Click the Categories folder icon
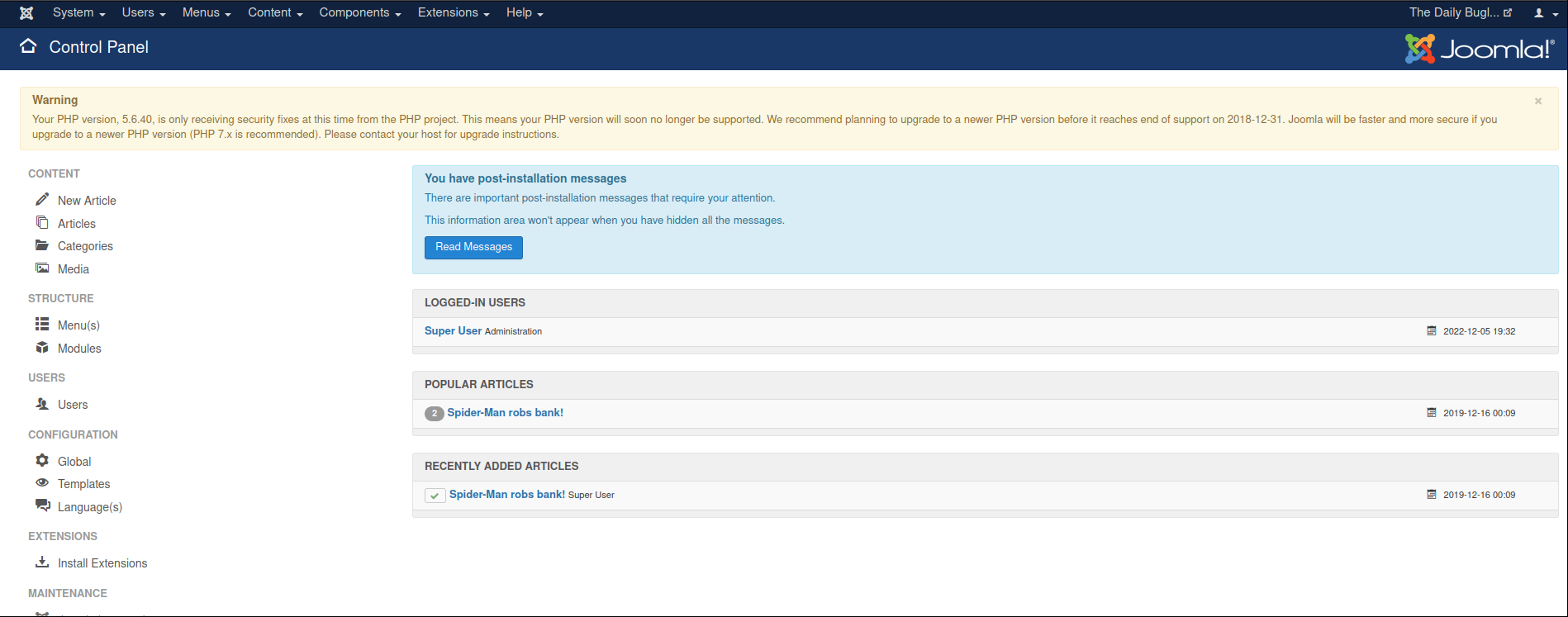Screen dimensions: 1568x617 point(42,245)
